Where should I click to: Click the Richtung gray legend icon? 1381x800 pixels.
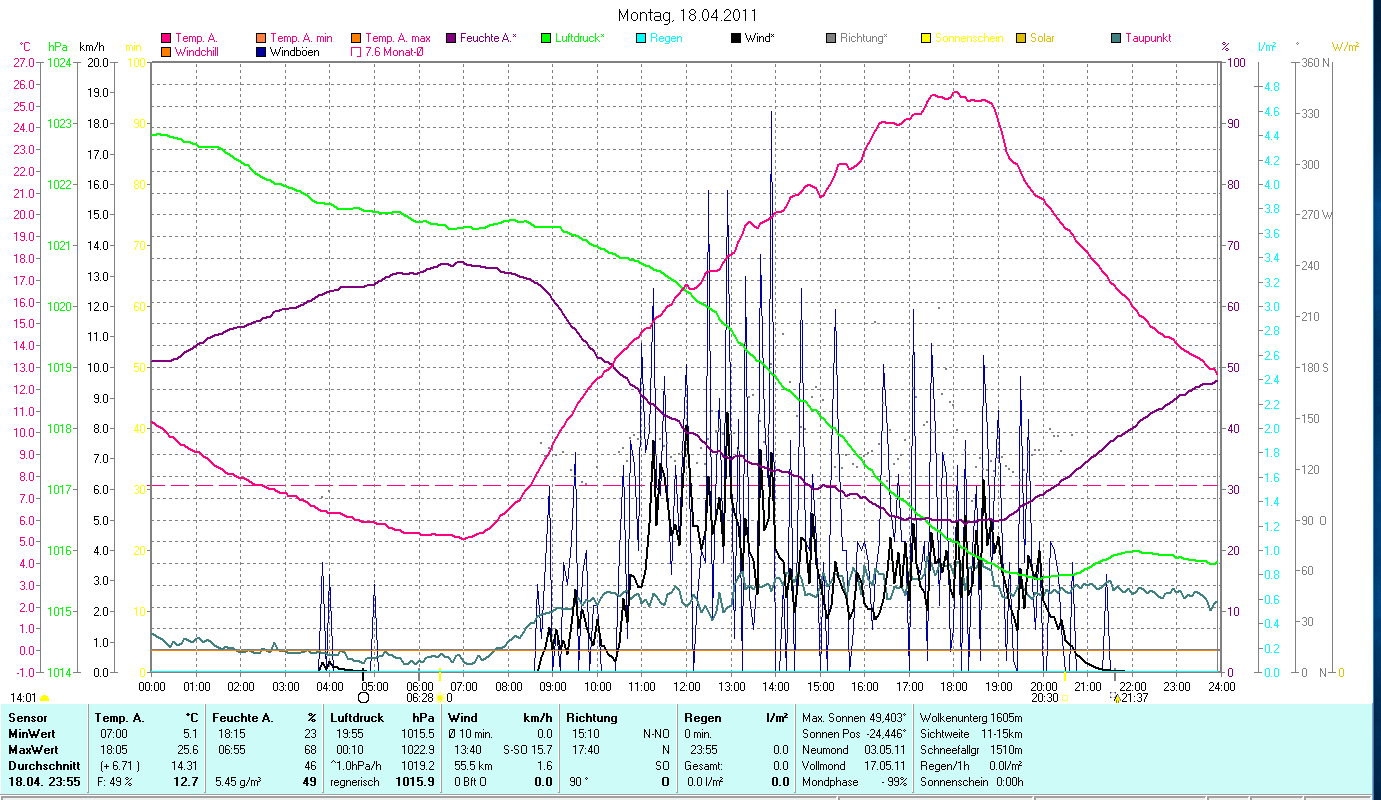(831, 38)
